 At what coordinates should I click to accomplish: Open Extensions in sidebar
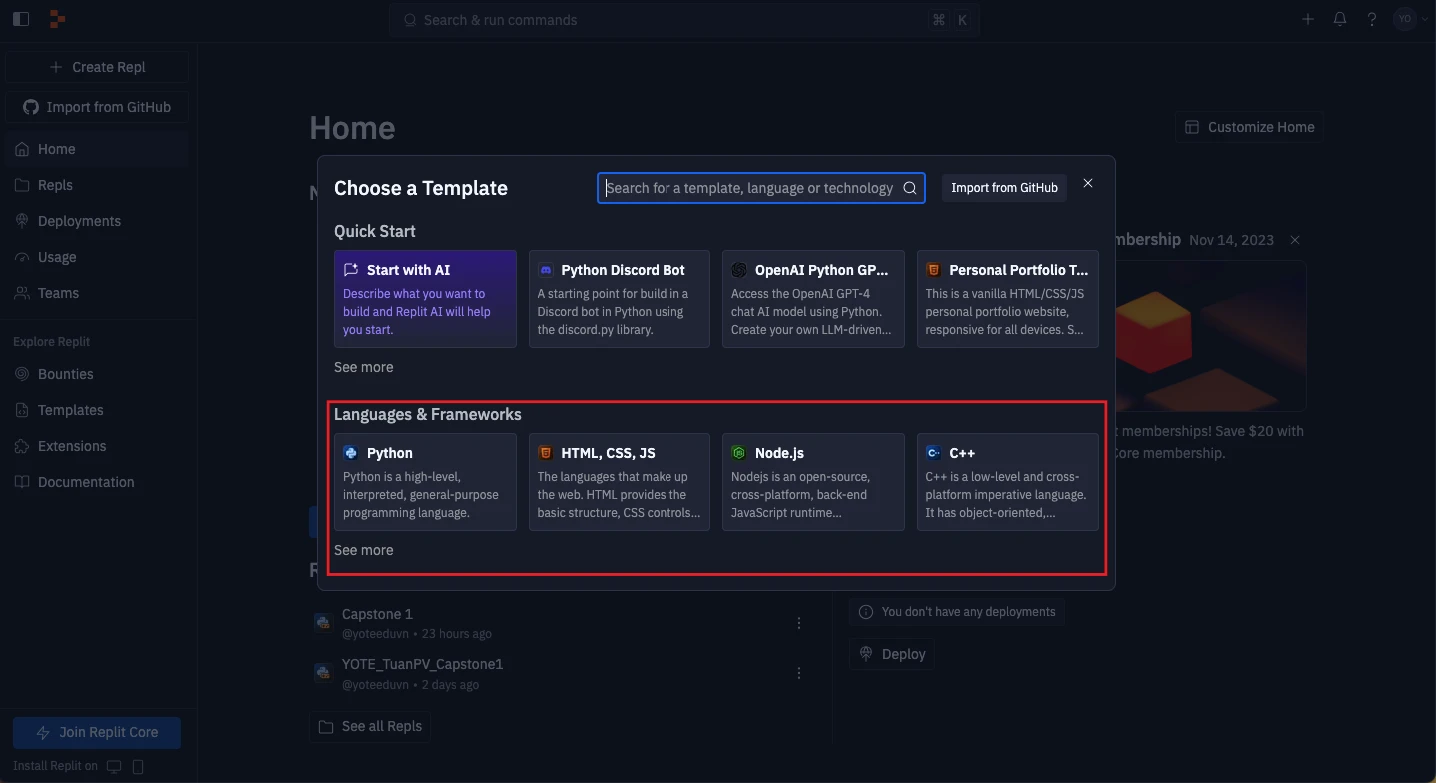click(97, 446)
